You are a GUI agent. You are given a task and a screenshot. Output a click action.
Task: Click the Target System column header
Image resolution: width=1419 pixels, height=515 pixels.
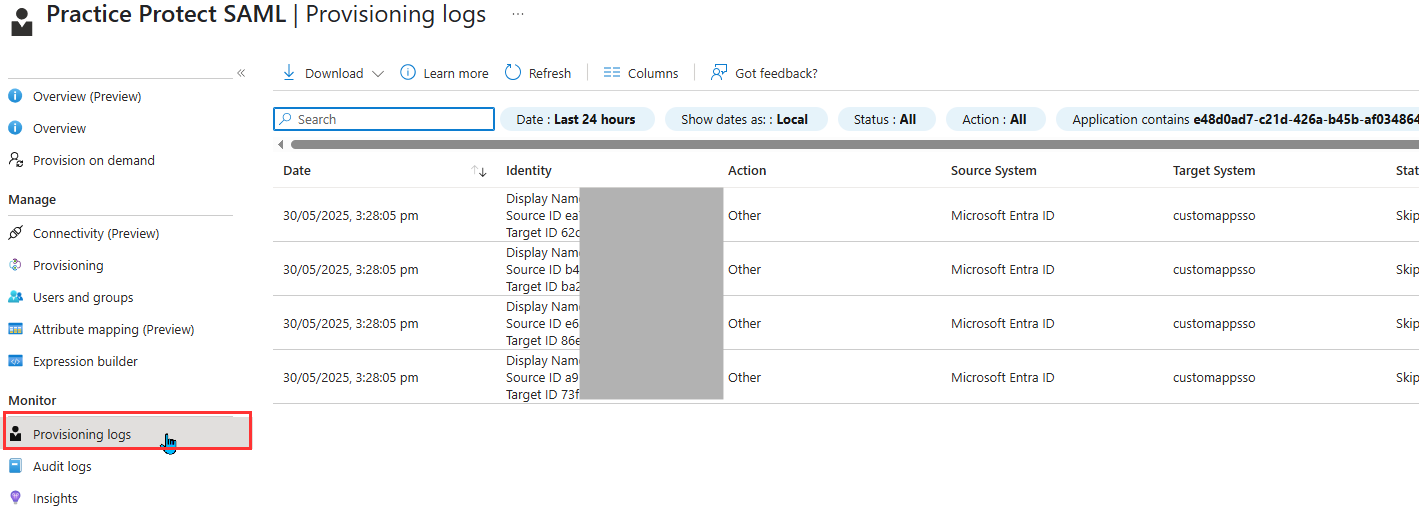[x=1214, y=171]
